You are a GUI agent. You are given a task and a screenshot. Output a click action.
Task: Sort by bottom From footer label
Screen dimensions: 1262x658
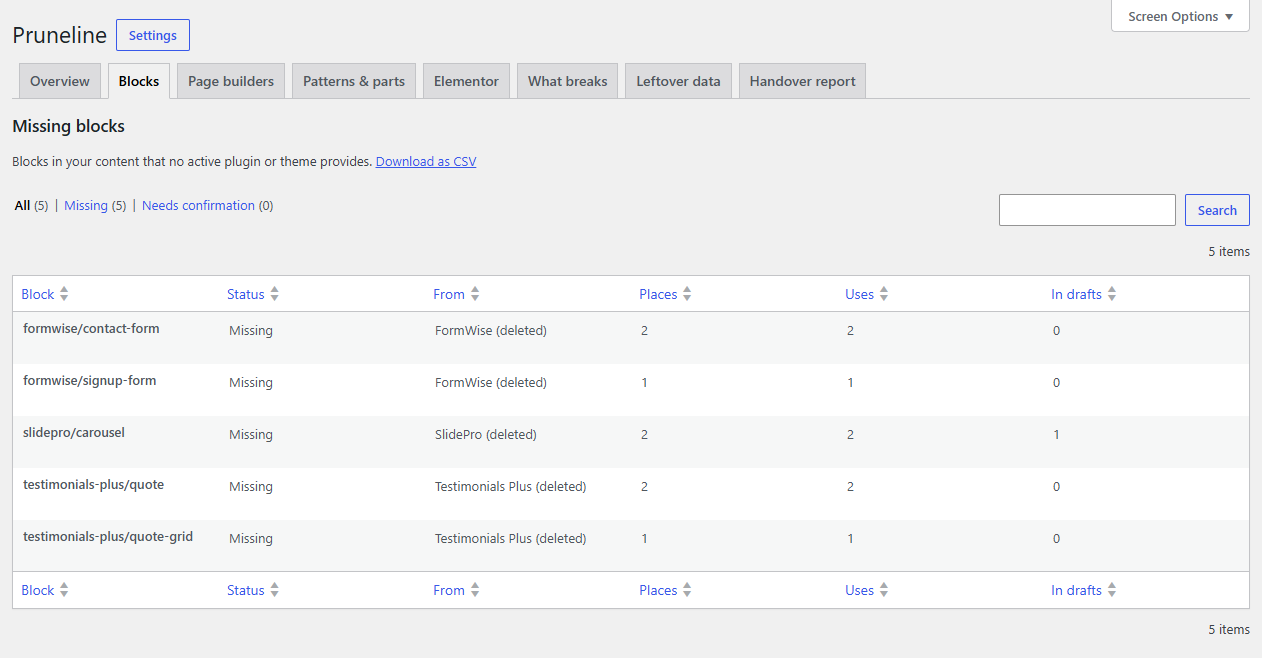(x=449, y=590)
